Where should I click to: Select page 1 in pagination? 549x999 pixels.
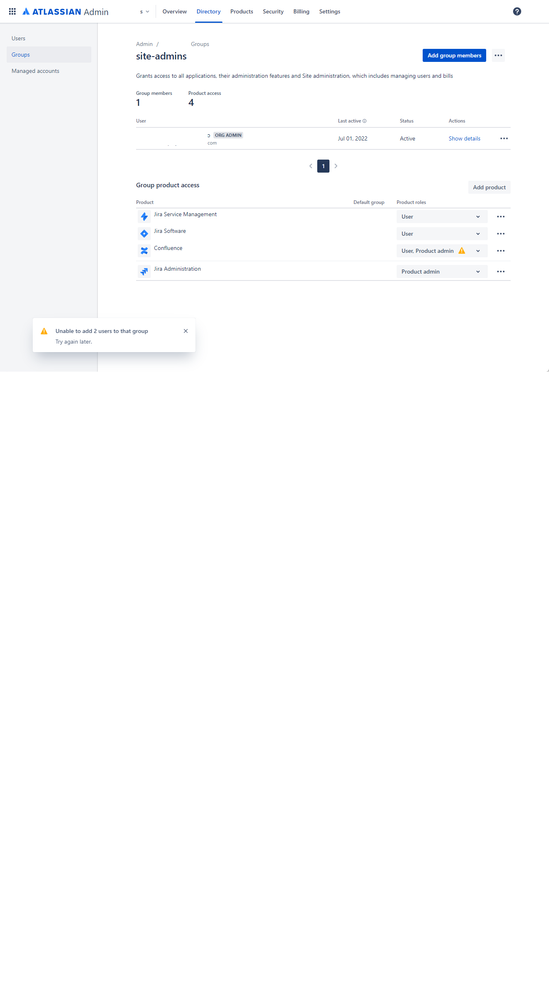tap(323, 166)
